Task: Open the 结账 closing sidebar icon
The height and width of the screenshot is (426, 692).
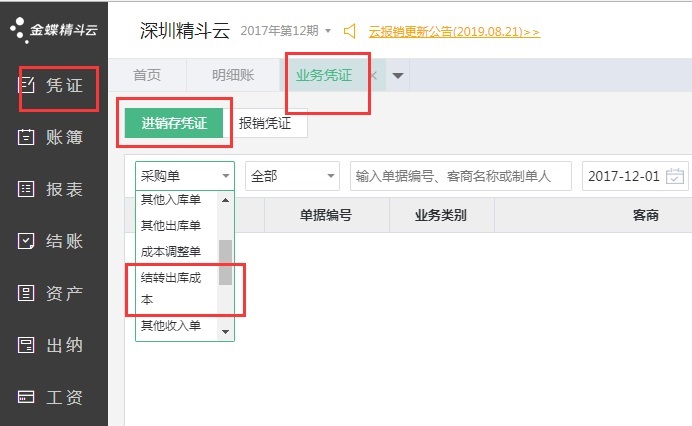Action: tap(26, 241)
